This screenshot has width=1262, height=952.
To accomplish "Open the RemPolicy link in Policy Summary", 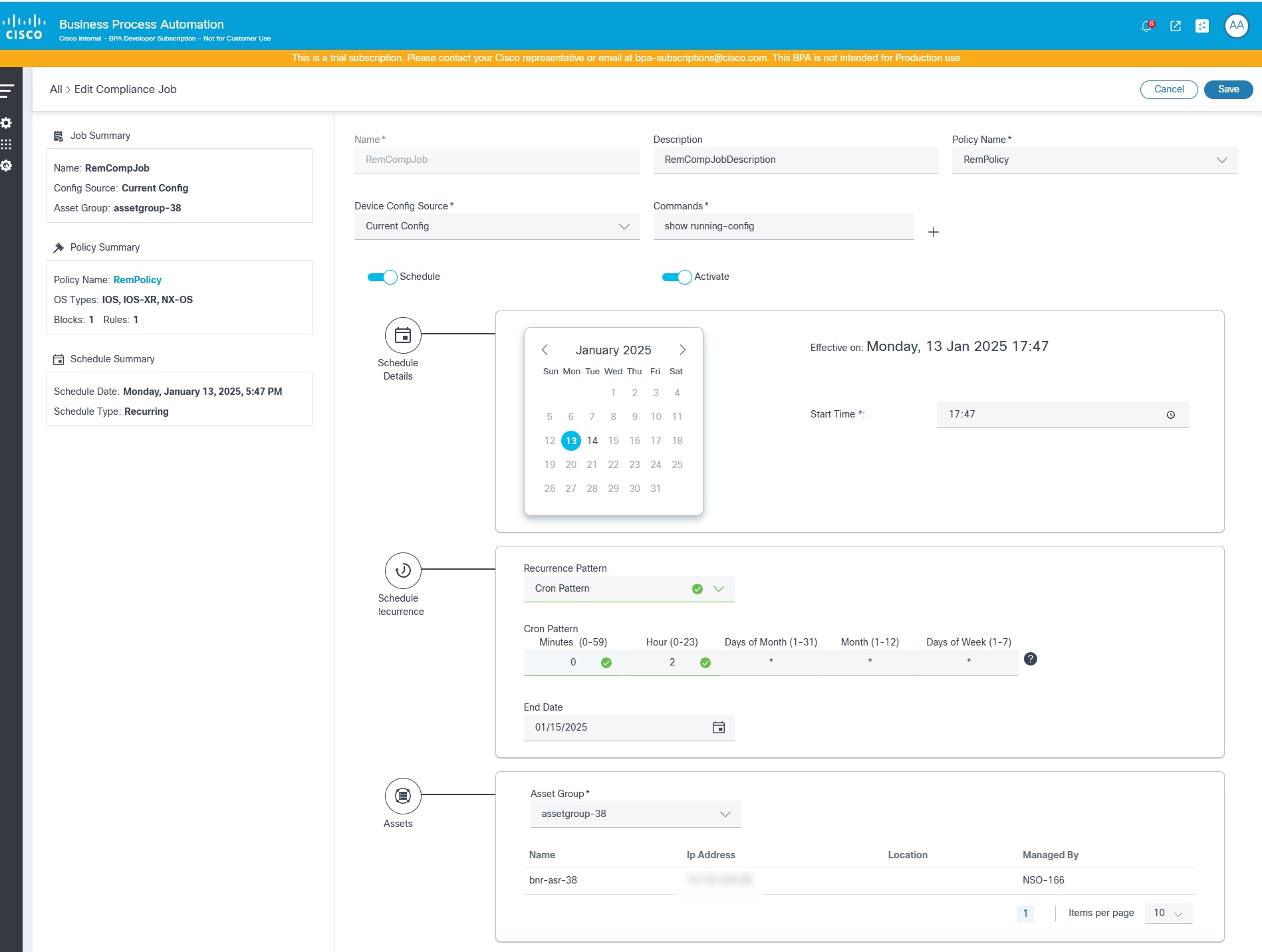I will tap(138, 280).
